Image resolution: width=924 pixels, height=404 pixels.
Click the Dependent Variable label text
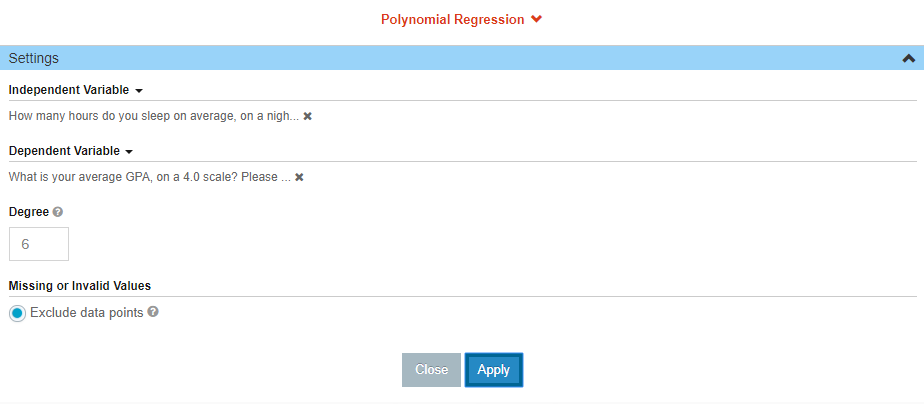pyautogui.click(x=64, y=151)
